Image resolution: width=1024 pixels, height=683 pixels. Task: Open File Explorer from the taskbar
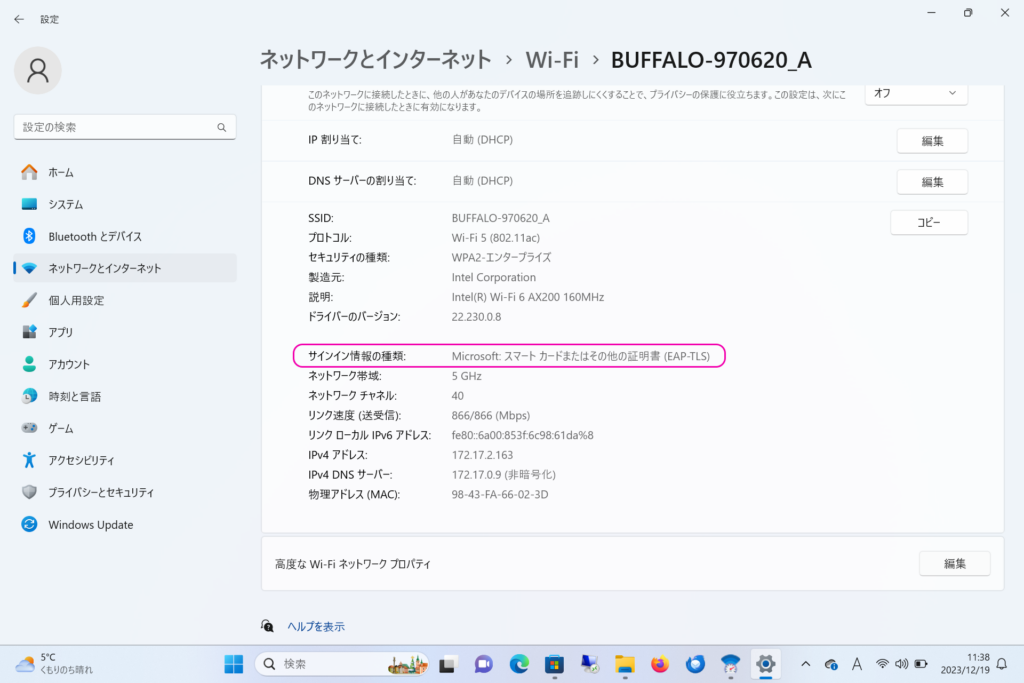(625, 665)
